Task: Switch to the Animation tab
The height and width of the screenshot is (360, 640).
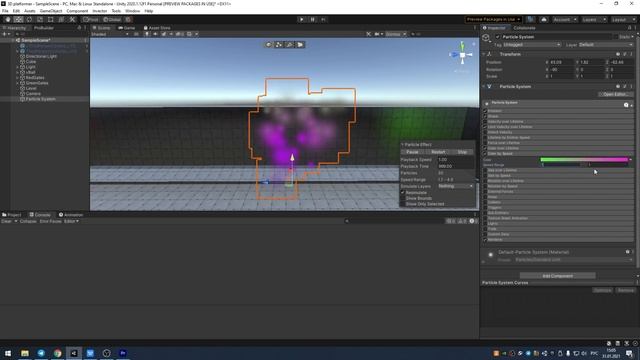Action: pyautogui.click(x=71, y=215)
